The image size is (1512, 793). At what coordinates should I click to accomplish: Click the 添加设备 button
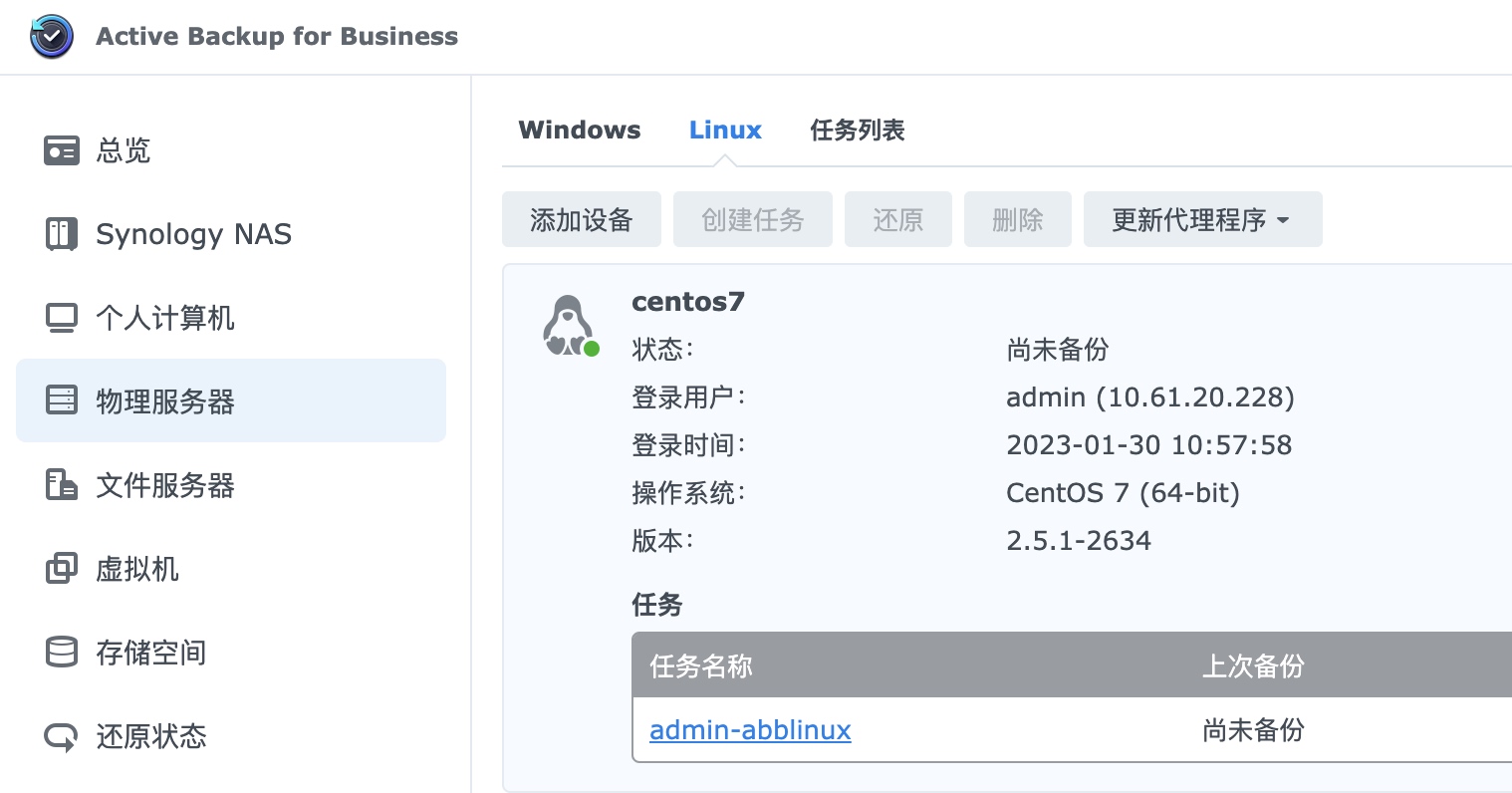coord(582,219)
